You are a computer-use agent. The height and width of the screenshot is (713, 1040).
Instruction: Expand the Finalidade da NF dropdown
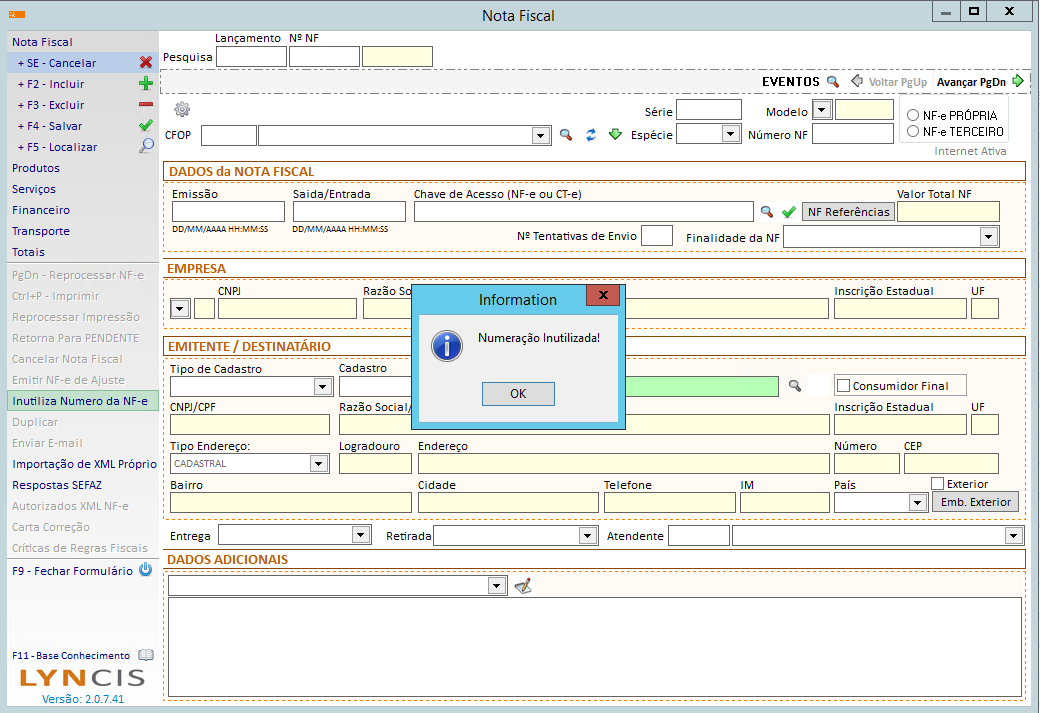989,237
